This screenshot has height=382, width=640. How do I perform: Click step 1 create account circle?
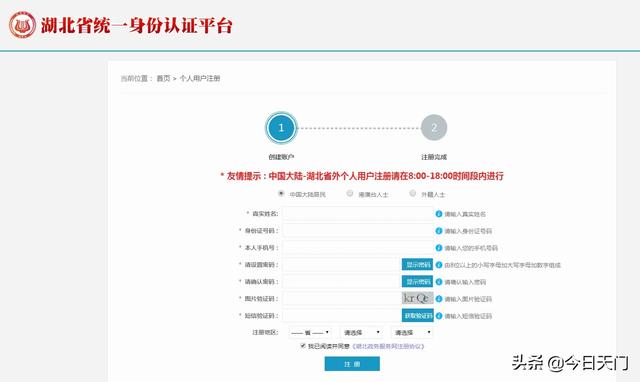coord(281,128)
